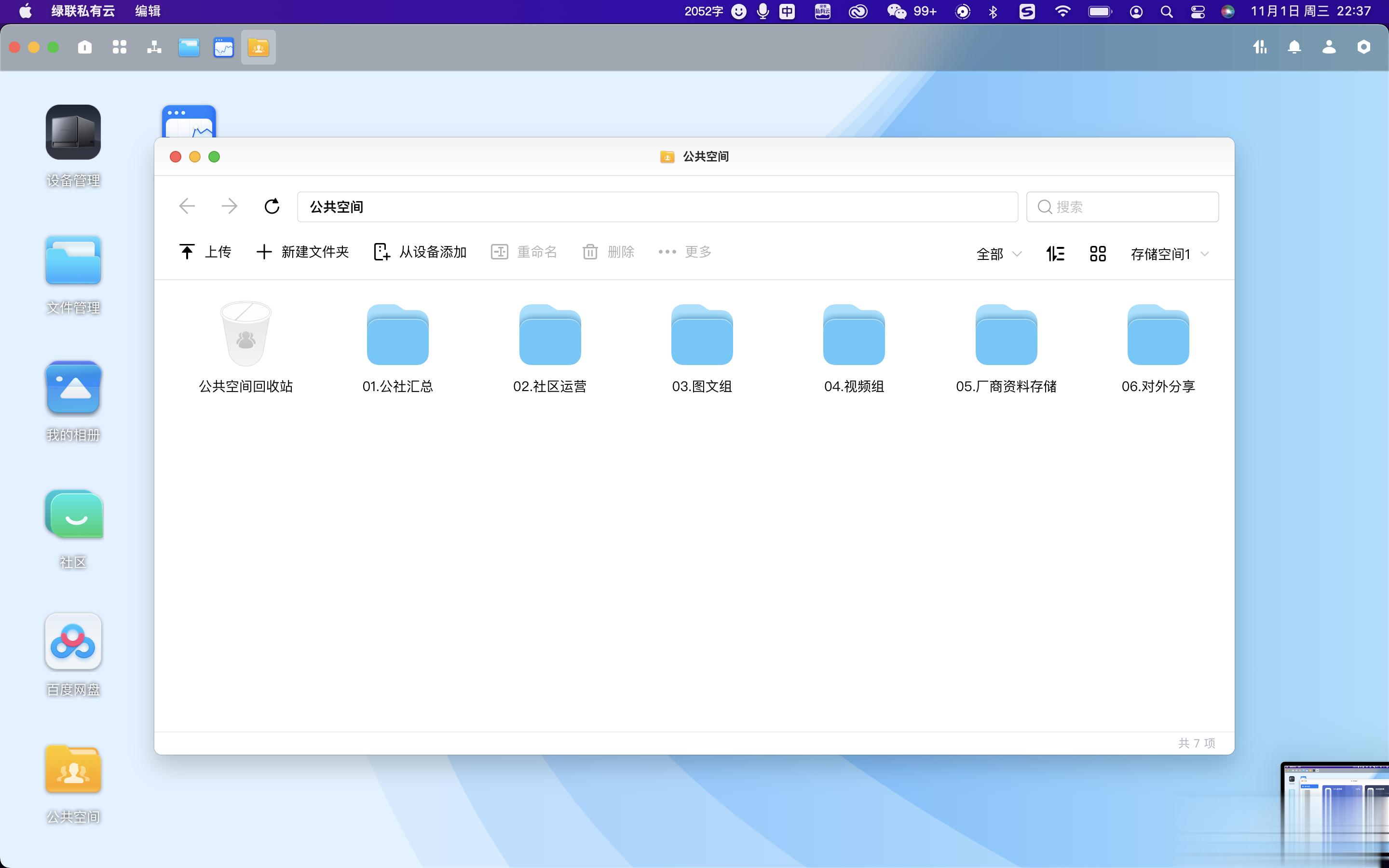This screenshot has width=1389, height=868.
Task: Open the Siri menu bar icon
Action: tap(1228, 12)
